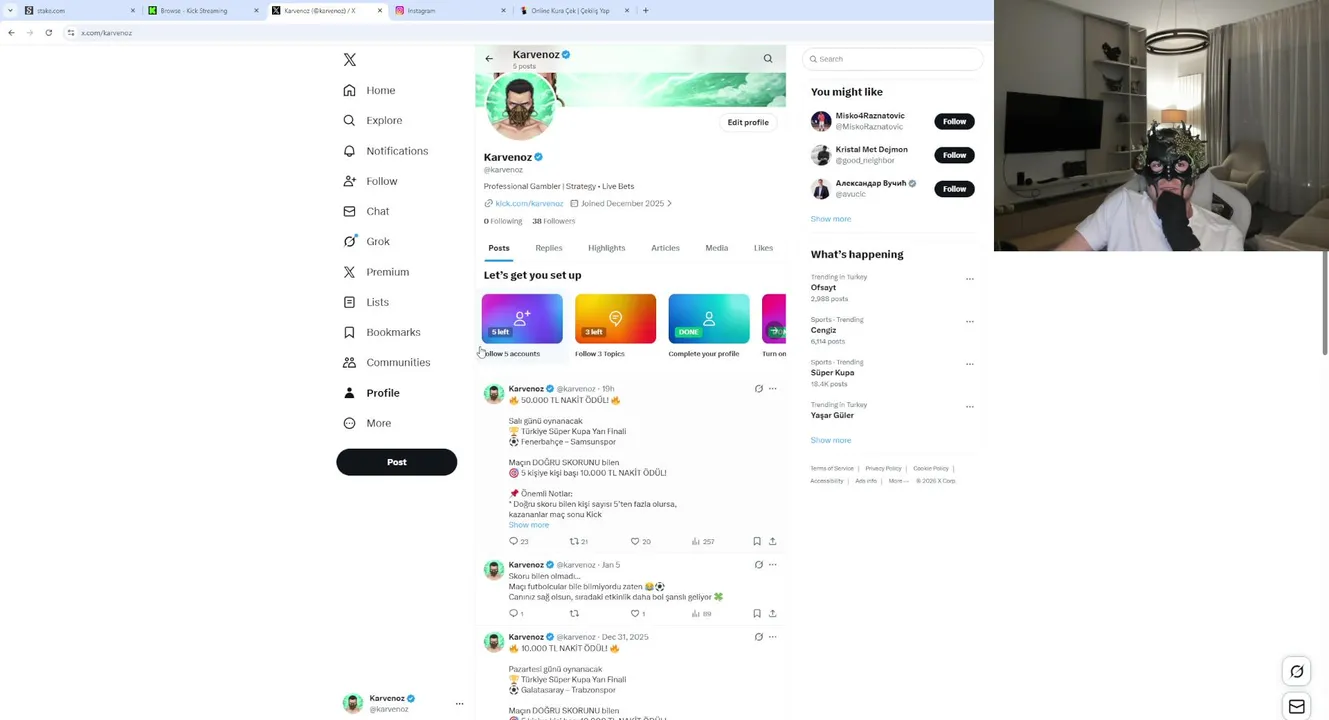Reply to the 50.000 TL NAKİT ÖDÜL post
Viewport: 1329px width, 720px height.
point(518,541)
